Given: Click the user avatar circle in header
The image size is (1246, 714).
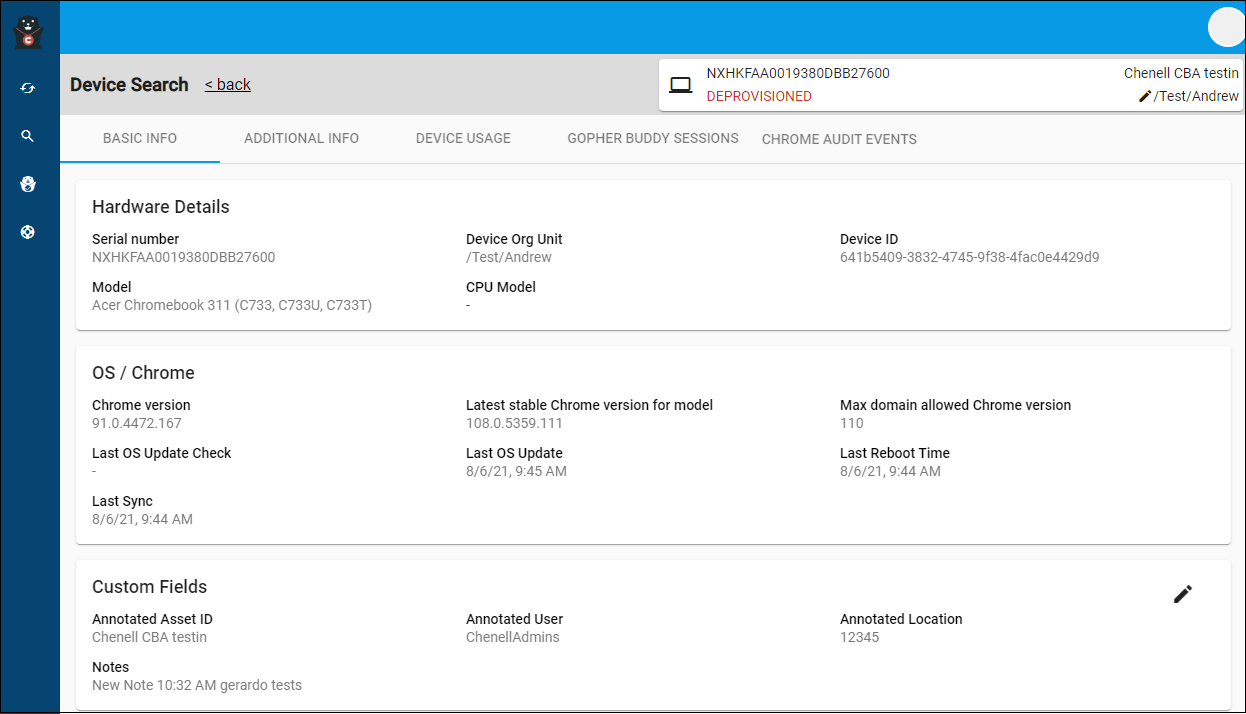Looking at the screenshot, I should click(1226, 27).
